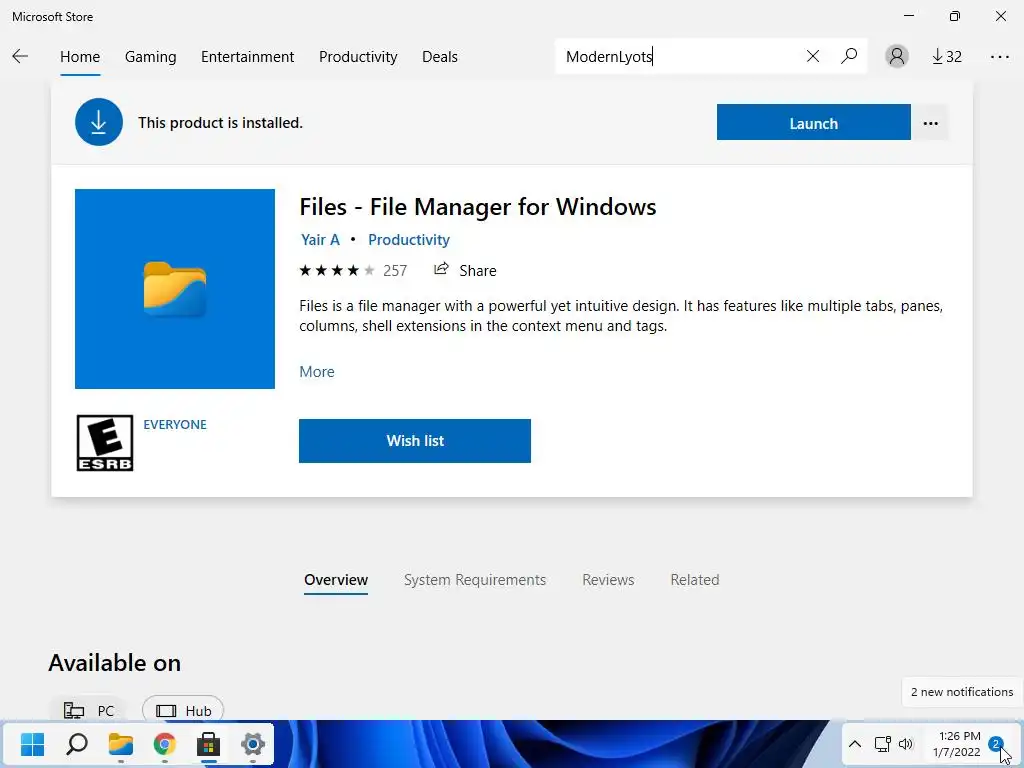
Task: Open the clock and date panel
Action: pyautogui.click(x=956, y=744)
